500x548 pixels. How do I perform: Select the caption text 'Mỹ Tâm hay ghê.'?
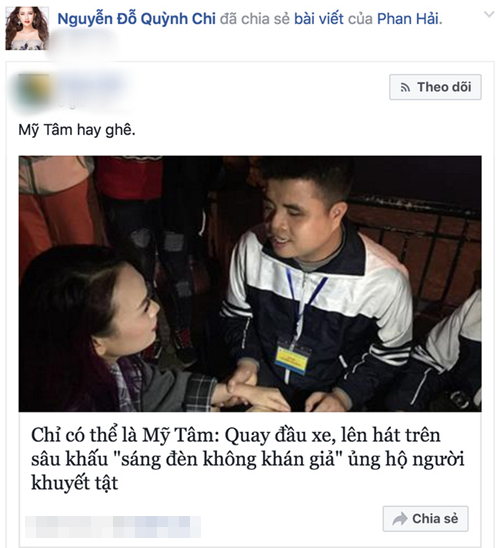click(x=77, y=130)
